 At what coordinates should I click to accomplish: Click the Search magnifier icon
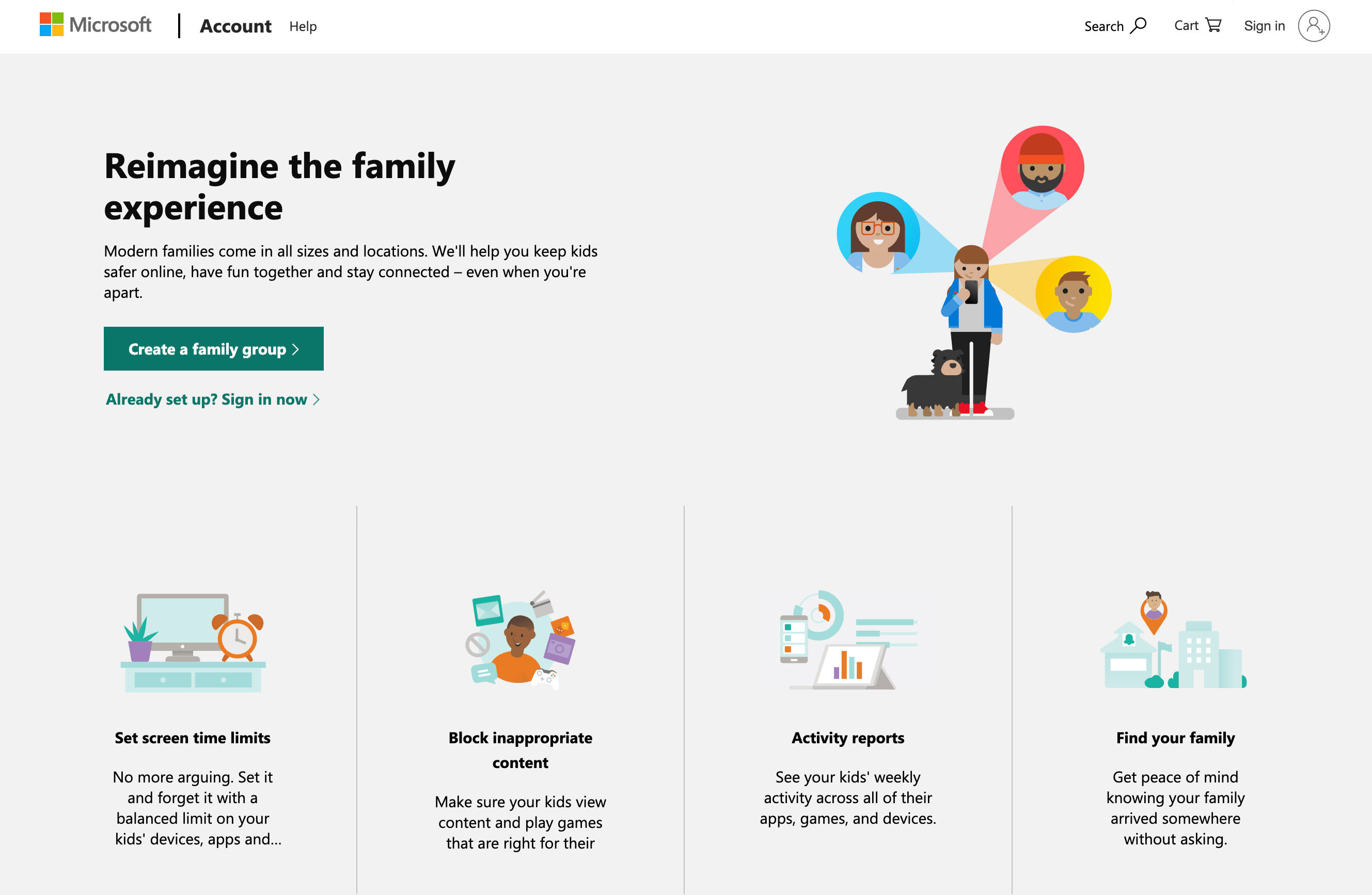click(1139, 26)
